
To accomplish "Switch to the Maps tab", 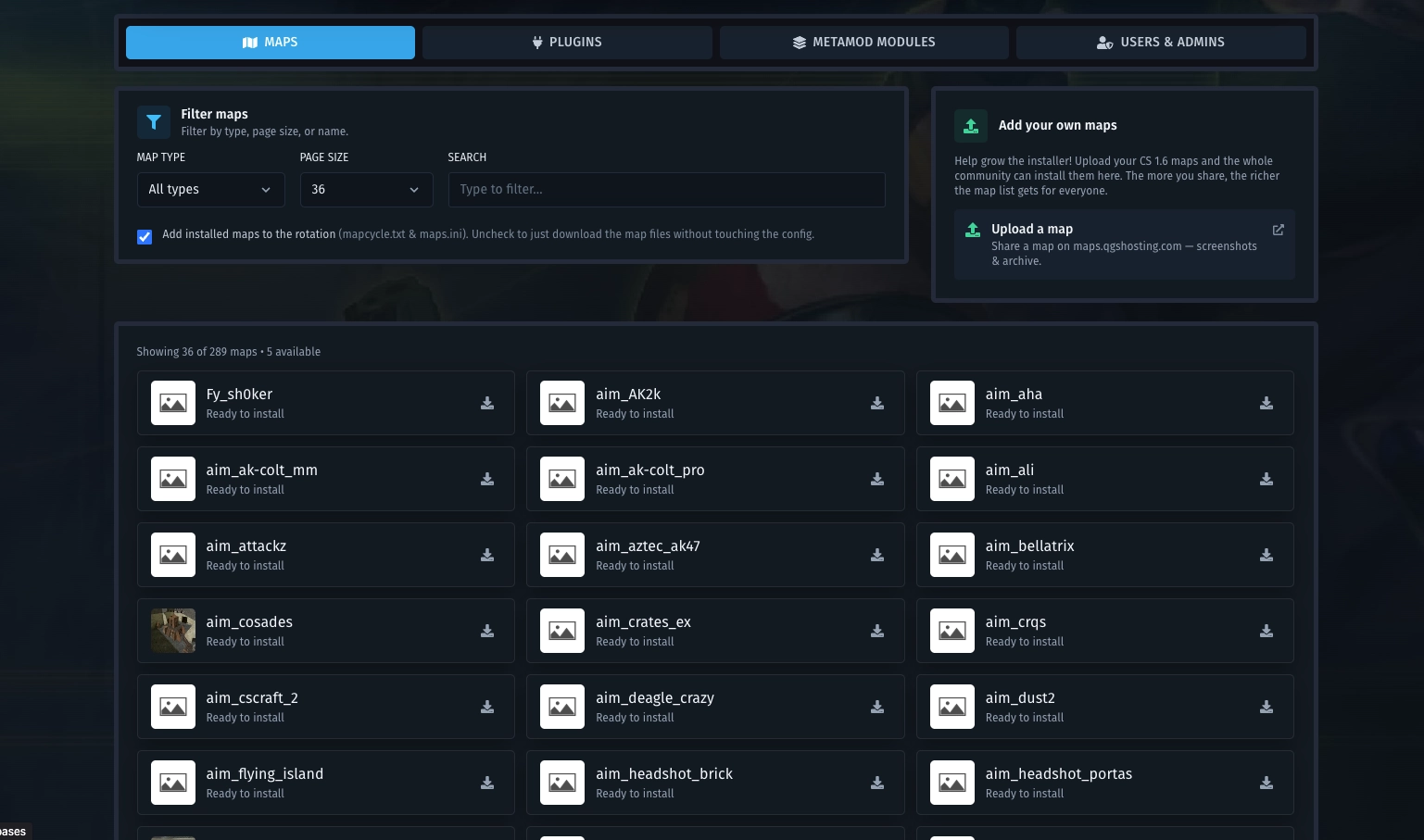I will [x=271, y=43].
